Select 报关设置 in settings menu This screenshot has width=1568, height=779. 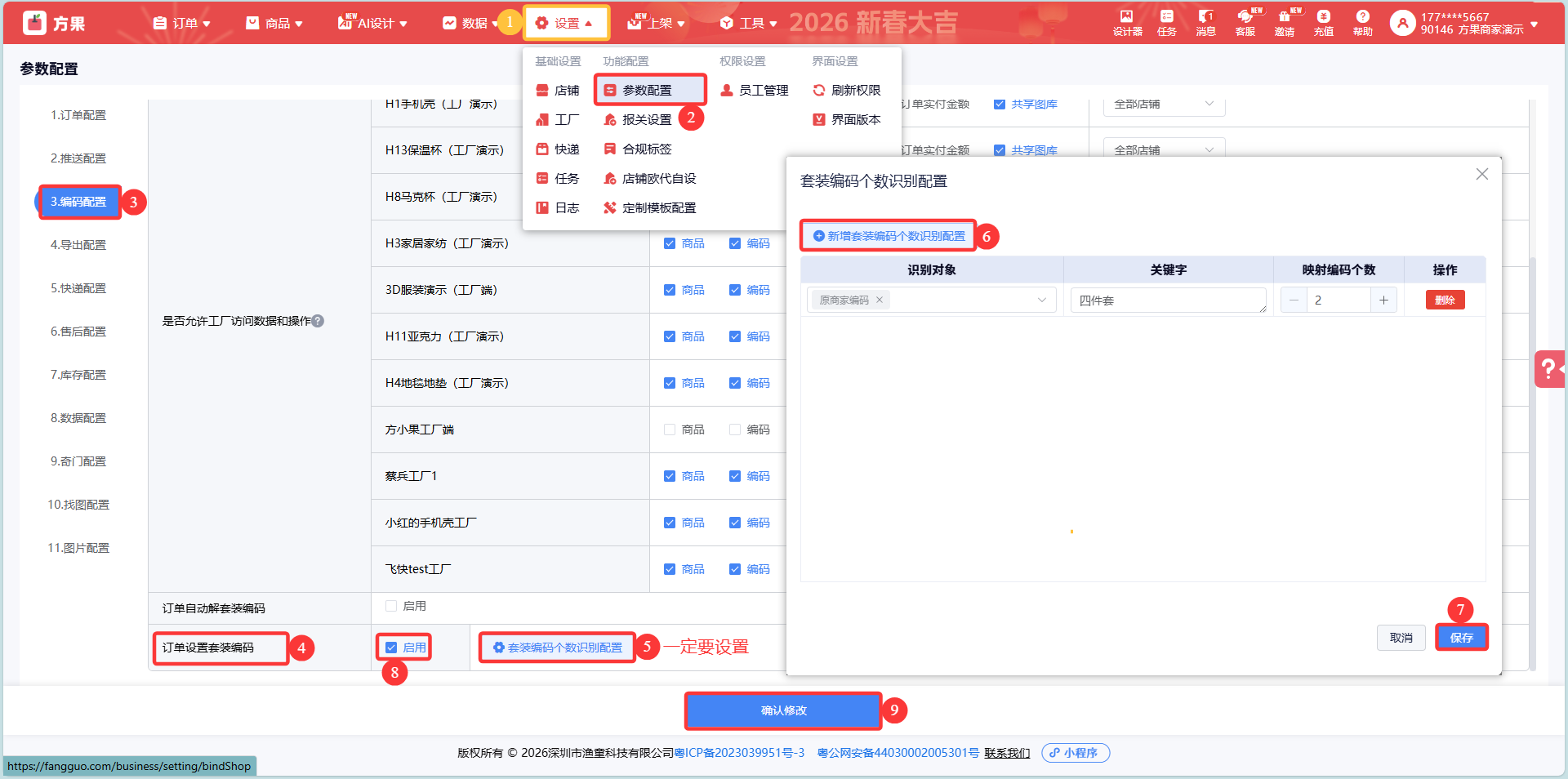(646, 120)
